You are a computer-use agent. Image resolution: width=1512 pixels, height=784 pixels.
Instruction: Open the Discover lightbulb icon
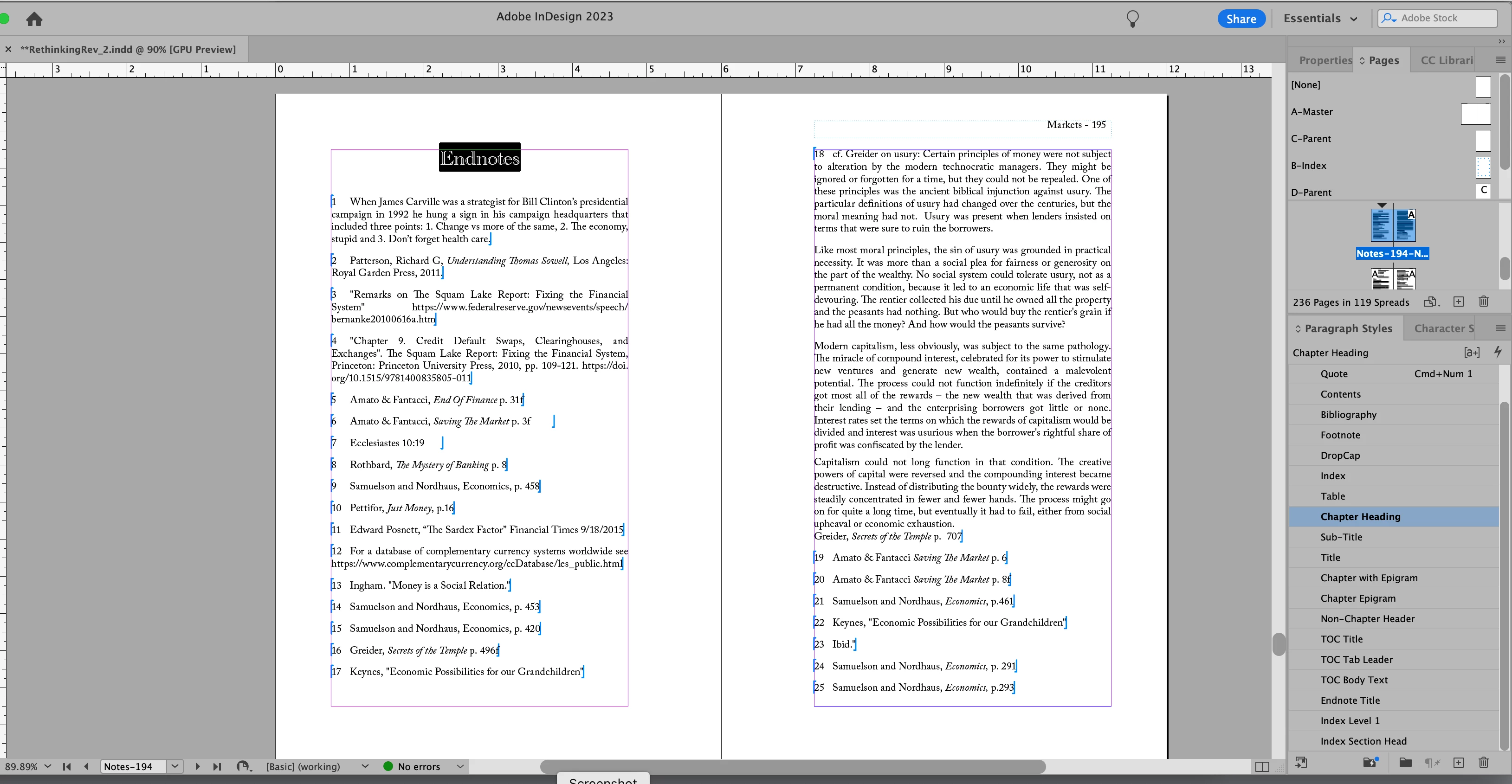[1132, 19]
